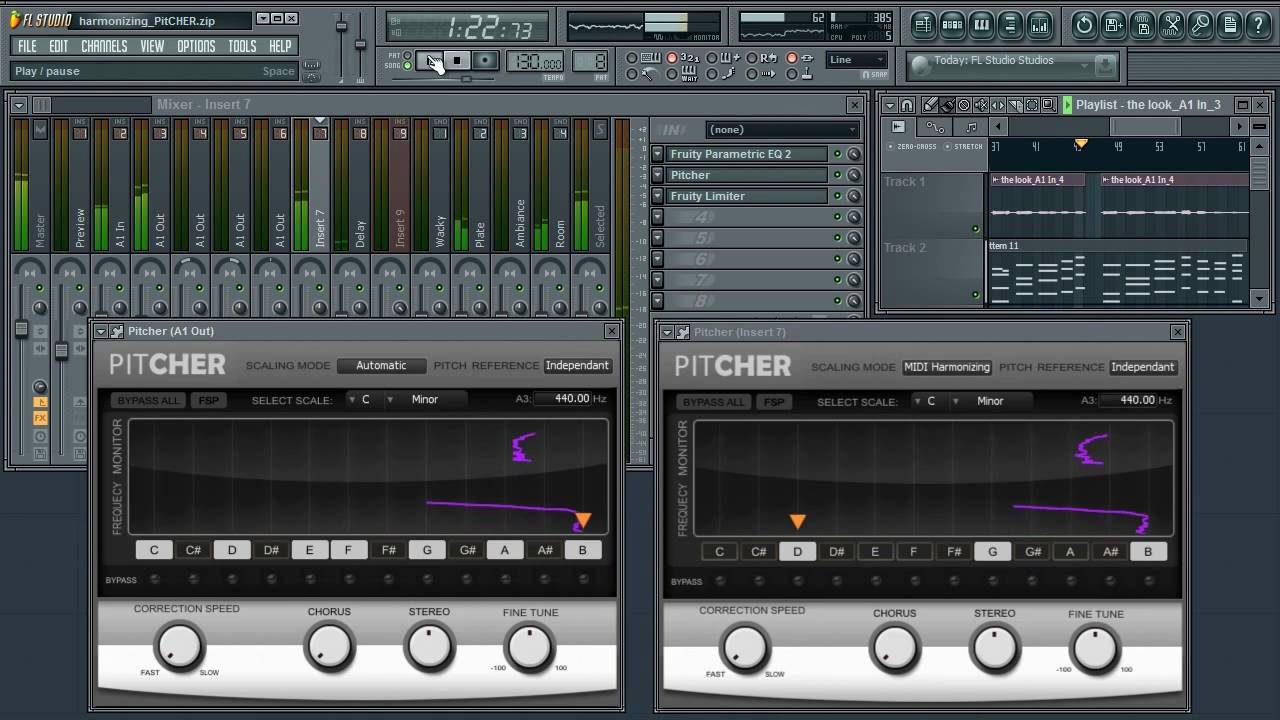Select the pencil draw tool in Playlist
Screen dimensions: 1280x720
pyautogui.click(x=930, y=104)
